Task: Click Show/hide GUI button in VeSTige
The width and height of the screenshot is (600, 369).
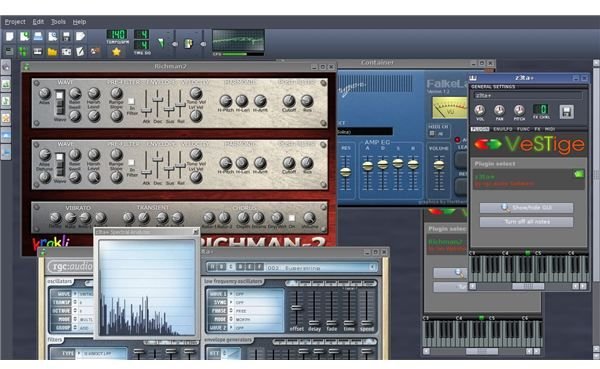Action: [x=527, y=208]
